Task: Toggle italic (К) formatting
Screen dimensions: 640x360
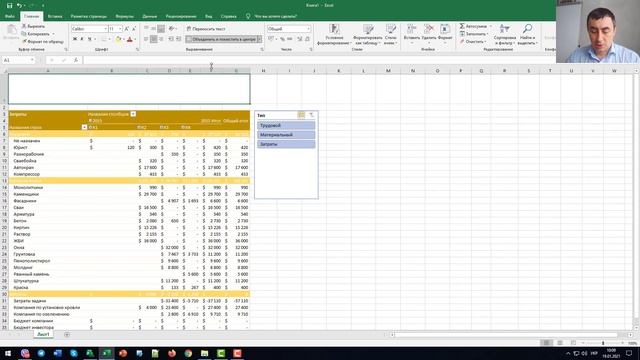Action: click(82, 39)
